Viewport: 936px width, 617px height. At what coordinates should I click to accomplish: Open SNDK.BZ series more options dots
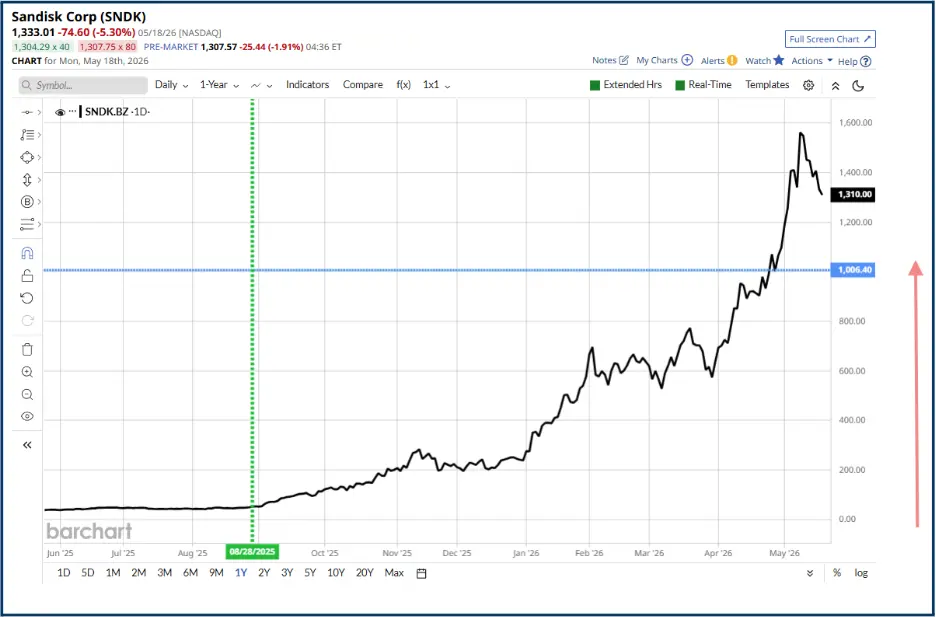point(72,111)
